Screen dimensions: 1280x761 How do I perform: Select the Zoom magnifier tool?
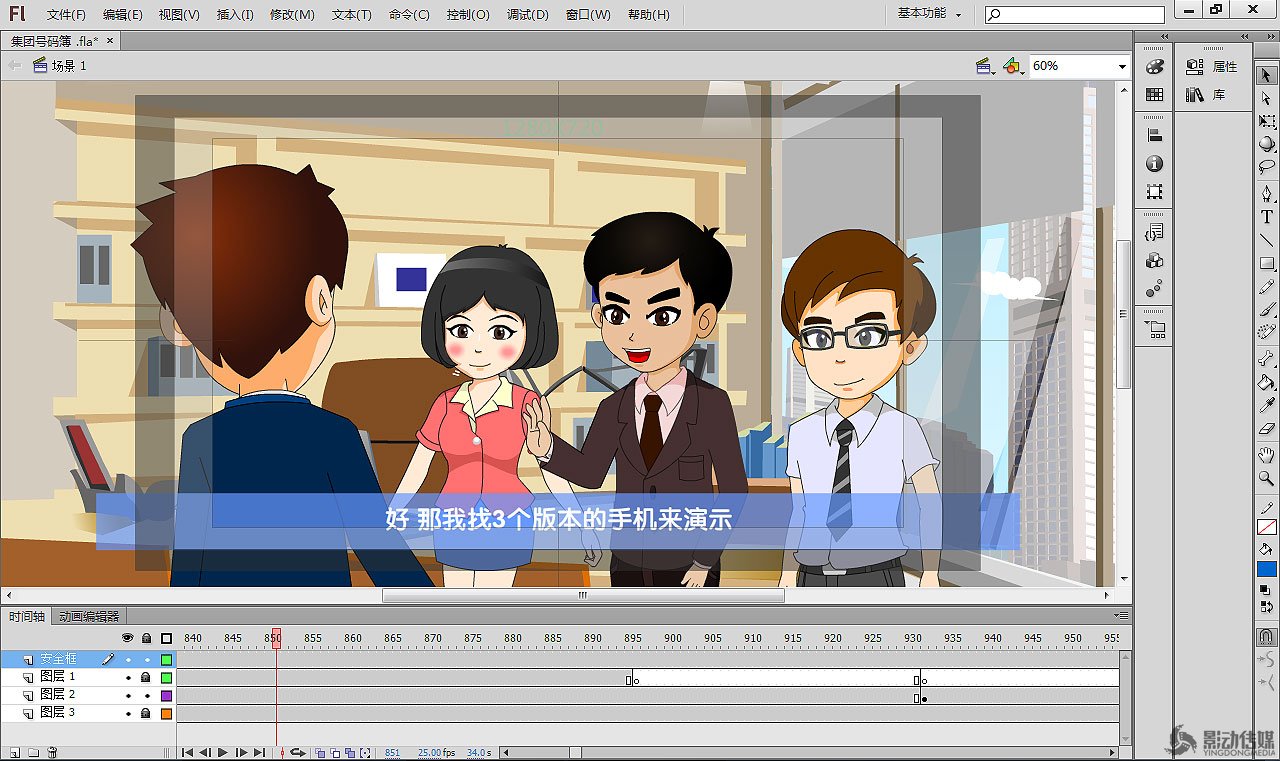[x=1267, y=479]
